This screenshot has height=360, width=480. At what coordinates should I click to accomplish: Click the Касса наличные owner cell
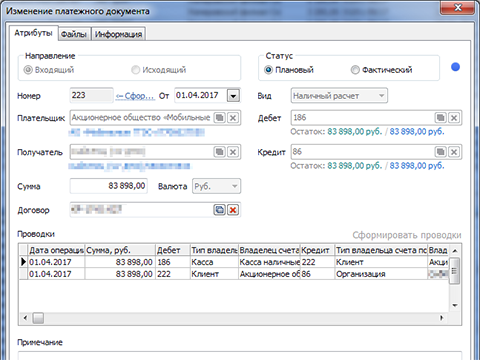point(269,262)
